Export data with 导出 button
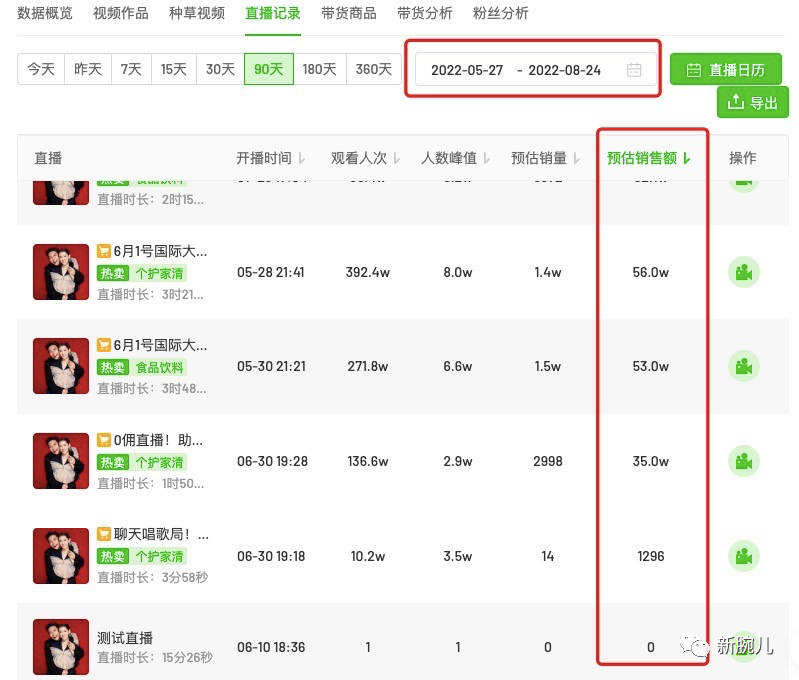Screen dimensions: 799x680 752,102
